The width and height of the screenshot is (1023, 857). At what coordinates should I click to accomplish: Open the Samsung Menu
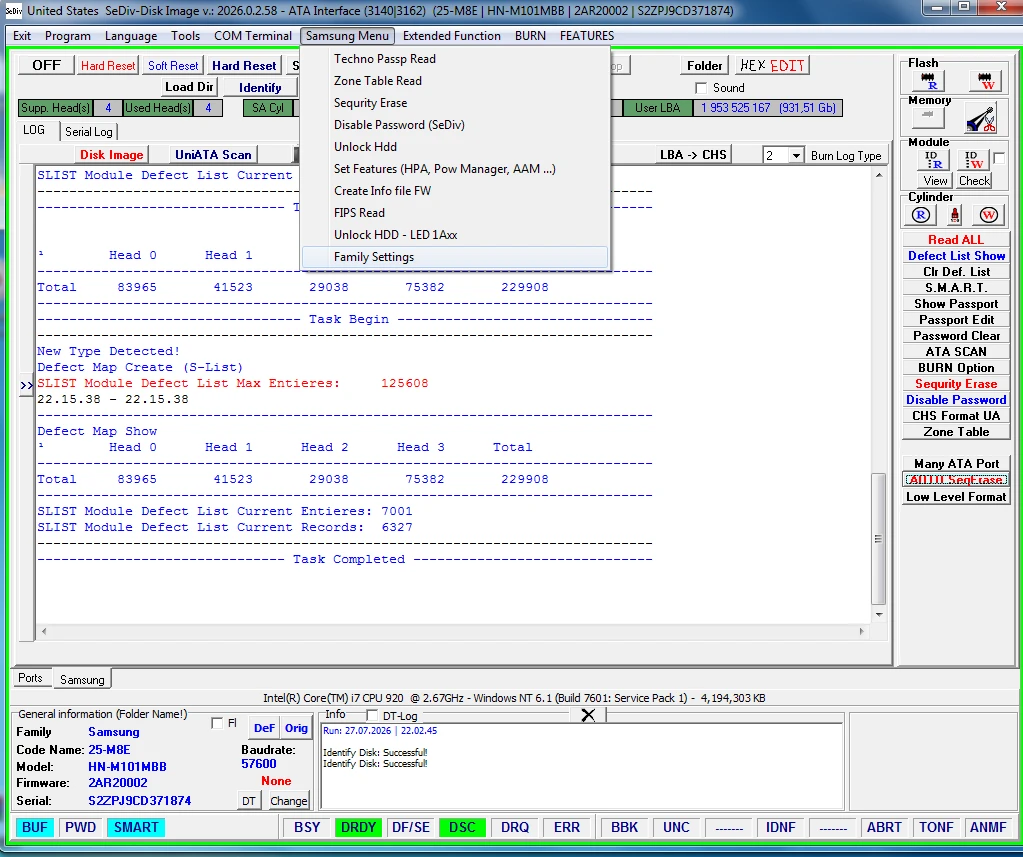(x=347, y=36)
